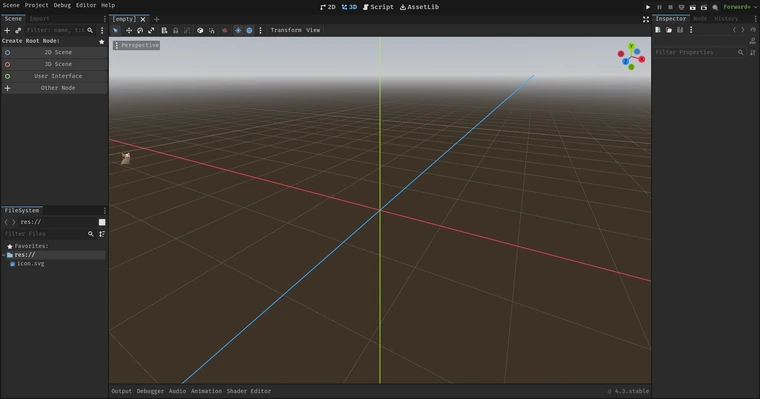Click the Movie Maker mode icon
Viewport: 760px width, 399px height.
[715, 7]
